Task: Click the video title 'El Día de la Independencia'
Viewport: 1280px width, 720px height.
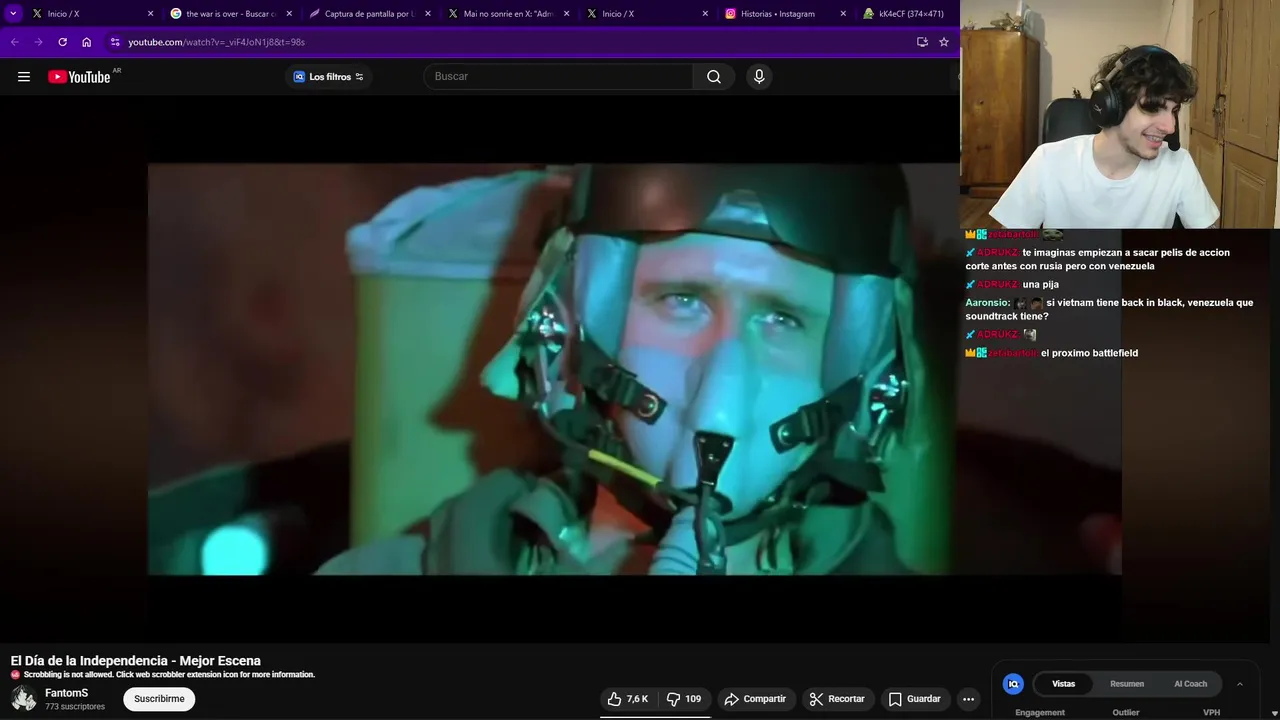Action: [x=136, y=661]
